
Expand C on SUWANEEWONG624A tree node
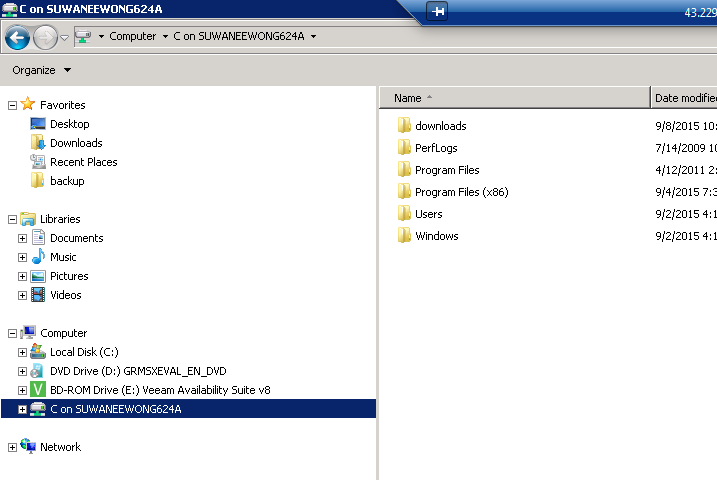pos(22,409)
